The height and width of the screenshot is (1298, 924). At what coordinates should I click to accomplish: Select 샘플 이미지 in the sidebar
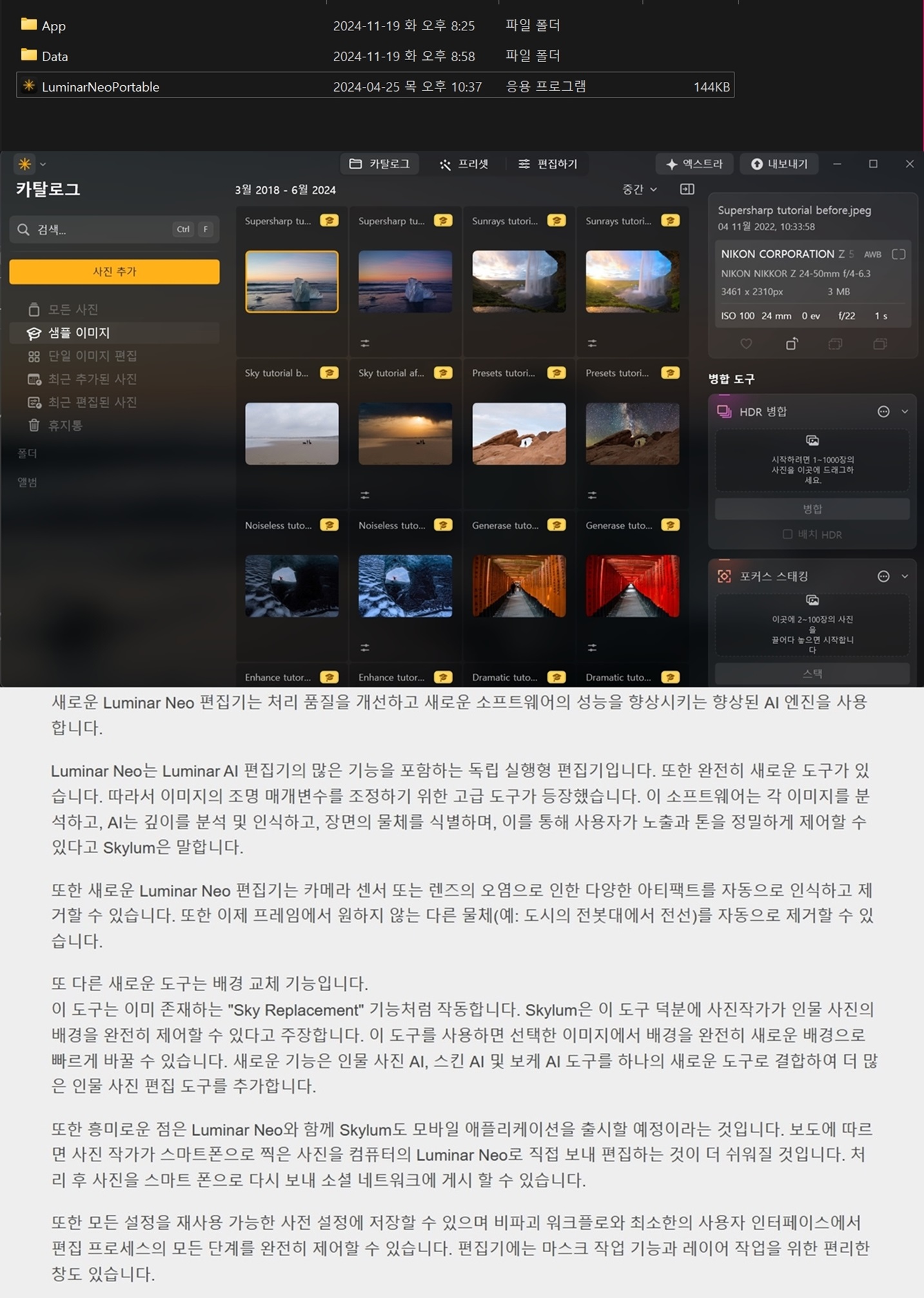coord(114,333)
